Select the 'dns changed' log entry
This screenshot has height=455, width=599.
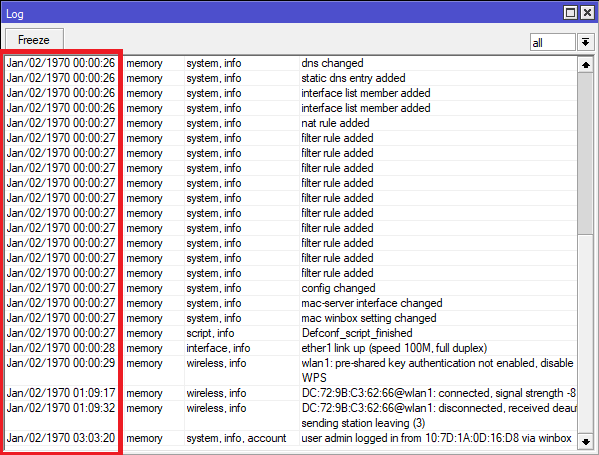click(290, 63)
